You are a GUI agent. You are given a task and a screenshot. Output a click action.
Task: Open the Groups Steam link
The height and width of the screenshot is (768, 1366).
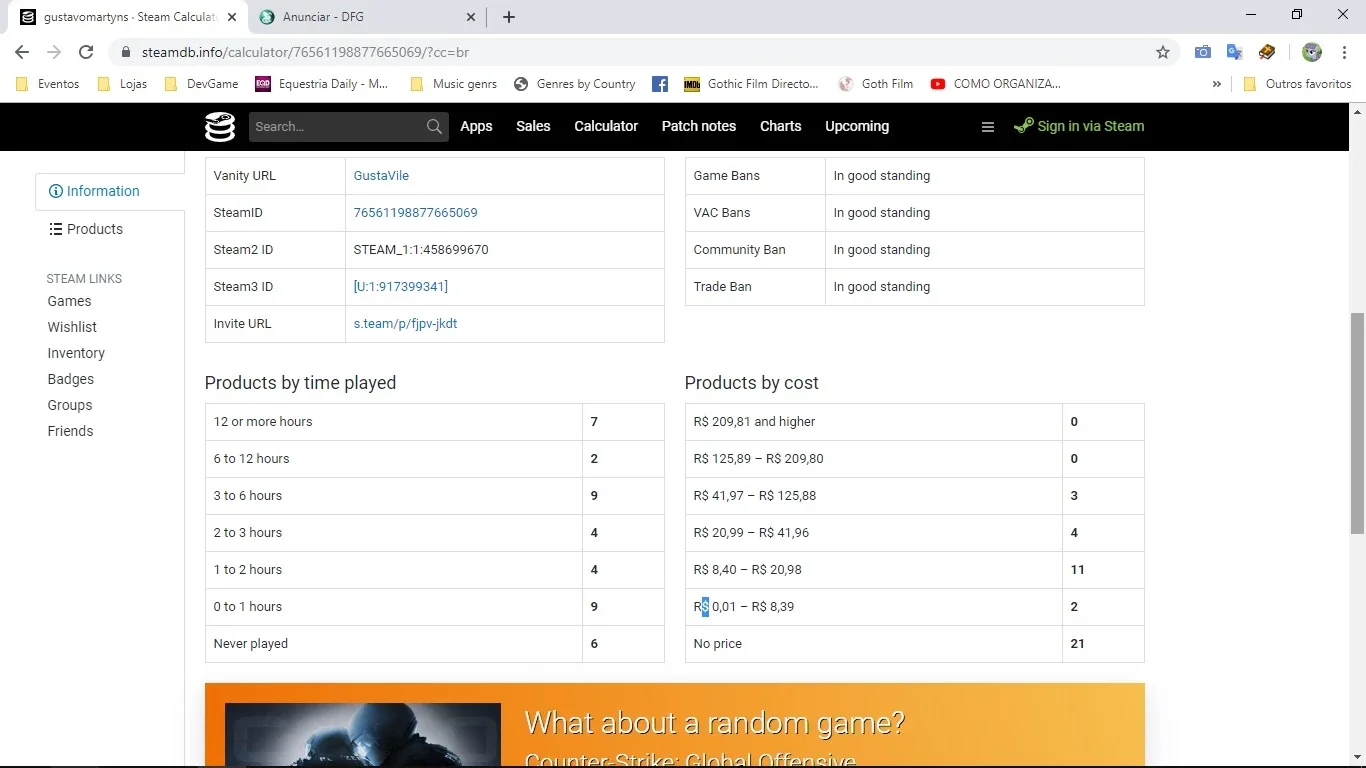[70, 405]
